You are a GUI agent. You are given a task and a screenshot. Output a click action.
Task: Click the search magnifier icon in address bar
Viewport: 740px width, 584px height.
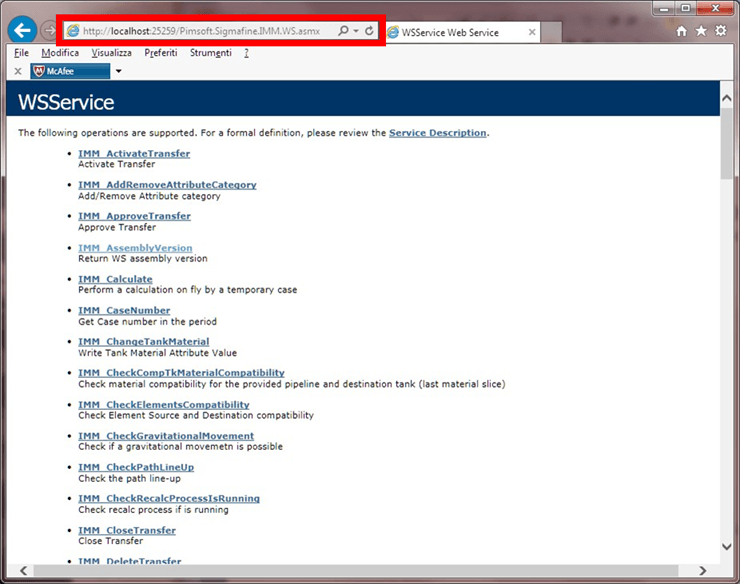coord(343,31)
